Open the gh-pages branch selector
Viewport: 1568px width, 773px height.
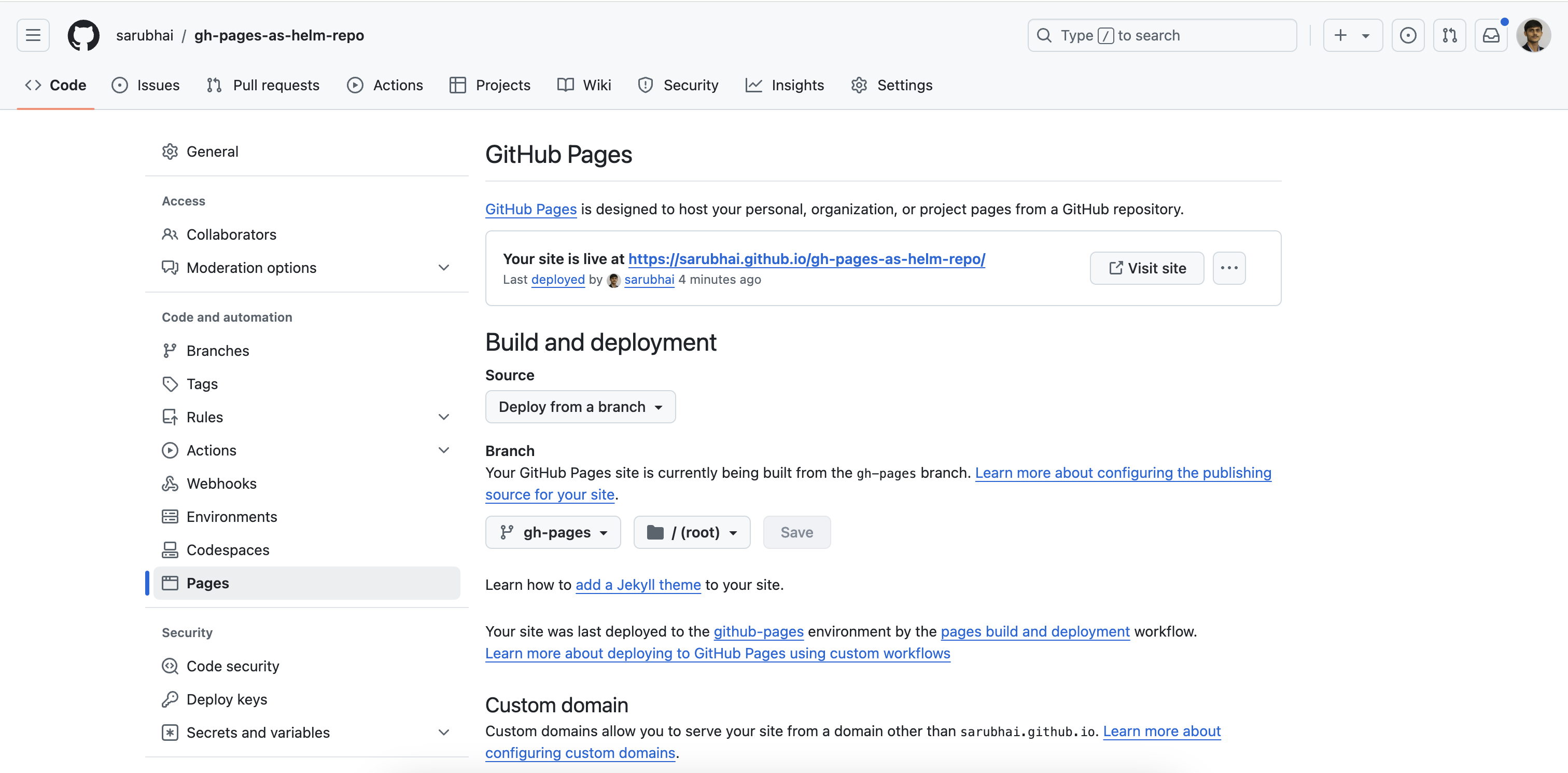click(x=553, y=532)
